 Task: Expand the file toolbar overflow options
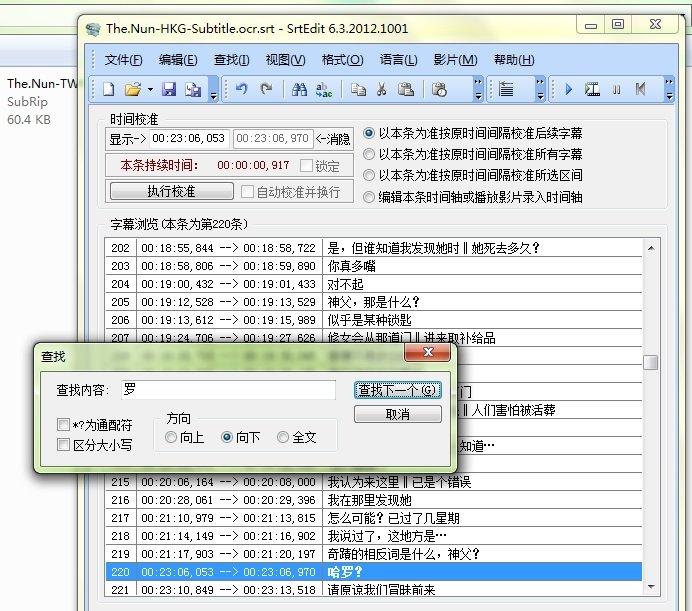pyautogui.click(x=214, y=90)
